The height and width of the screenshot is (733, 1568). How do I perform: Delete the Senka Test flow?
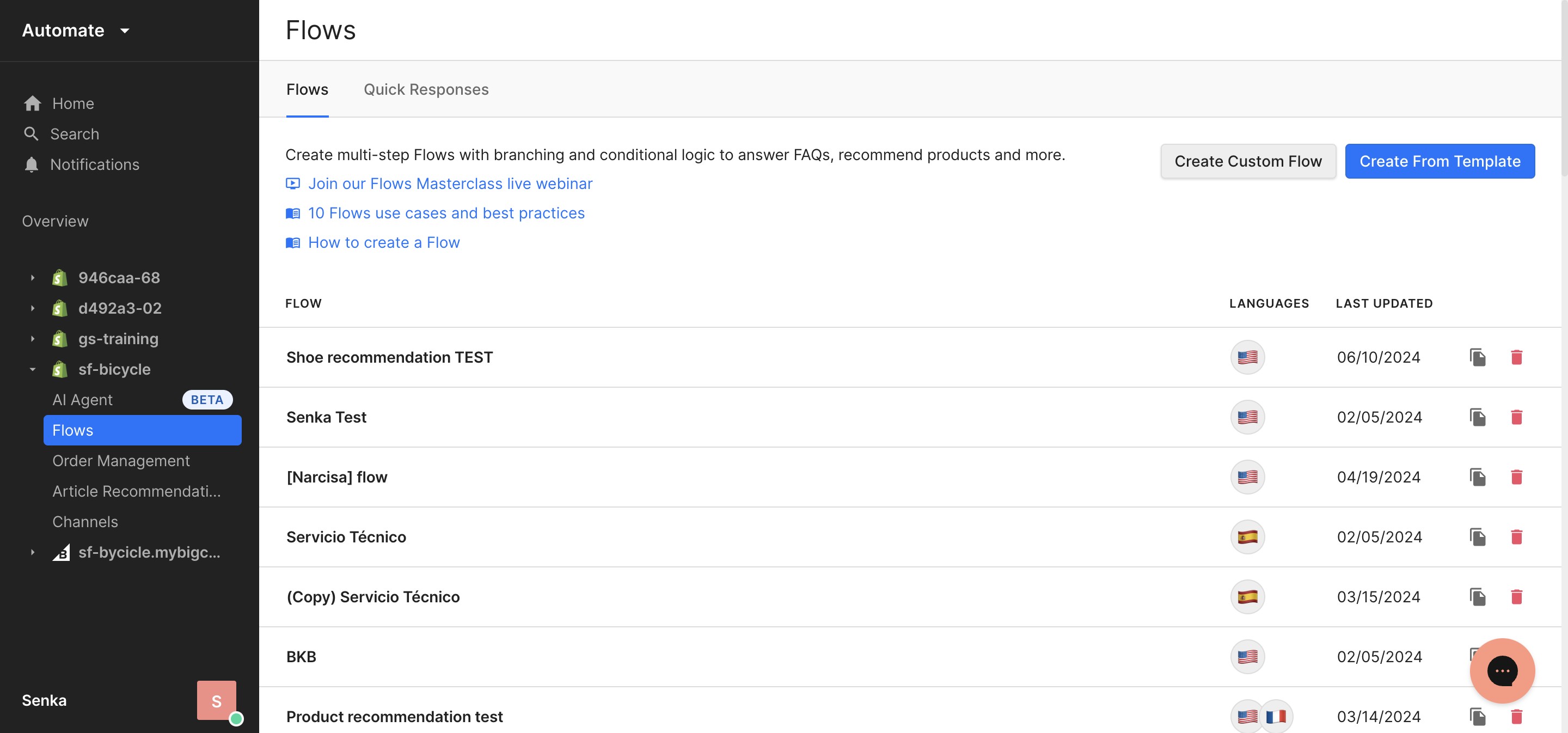pos(1516,417)
